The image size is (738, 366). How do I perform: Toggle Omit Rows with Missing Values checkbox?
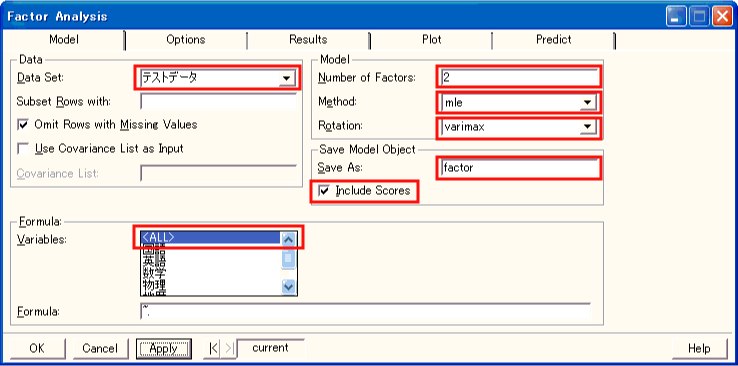click(x=23, y=125)
